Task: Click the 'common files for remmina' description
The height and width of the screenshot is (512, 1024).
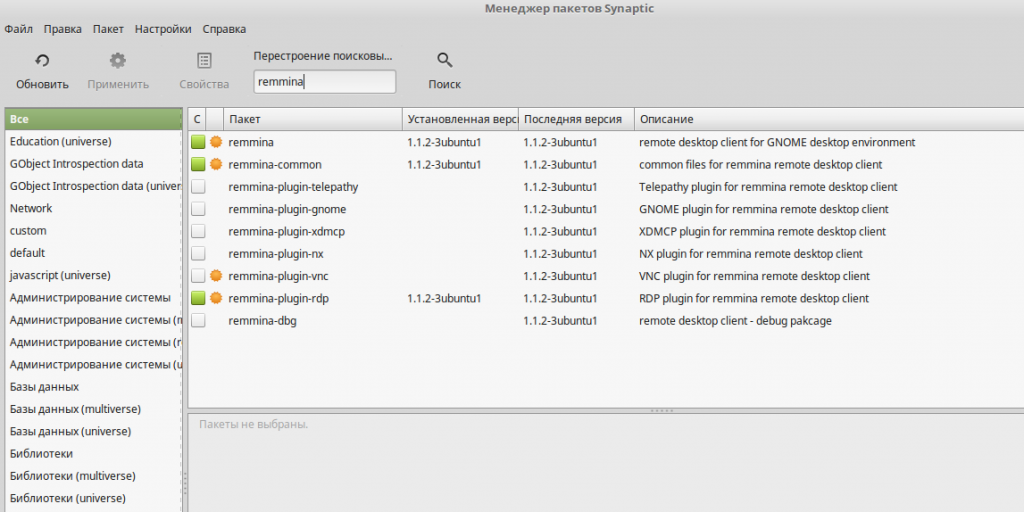Action: [760, 165]
